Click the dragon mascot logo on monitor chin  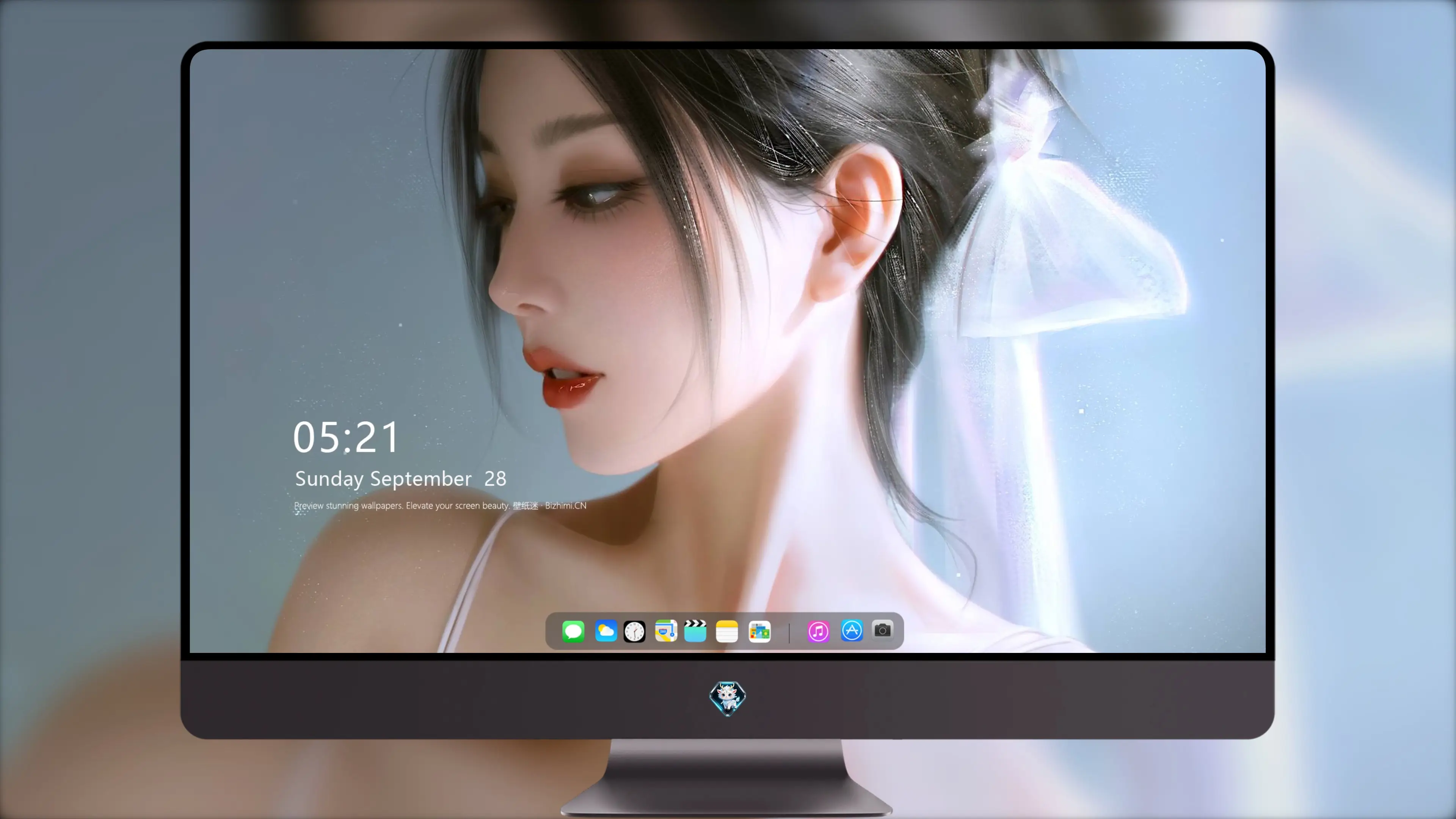pos(728,698)
